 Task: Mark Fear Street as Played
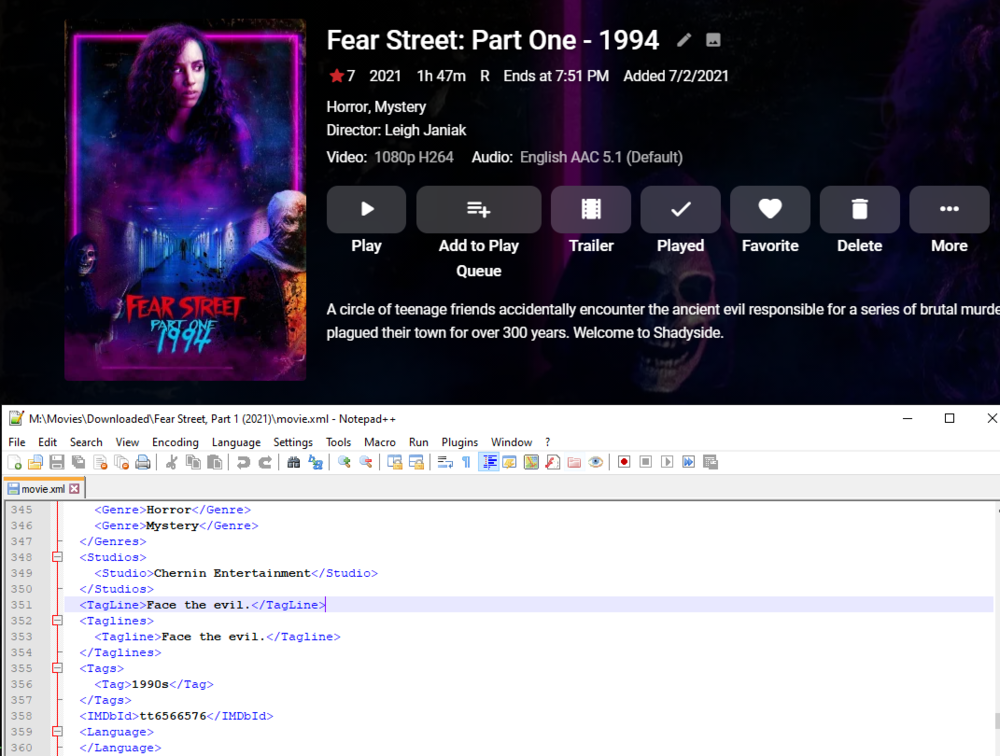tap(680, 210)
